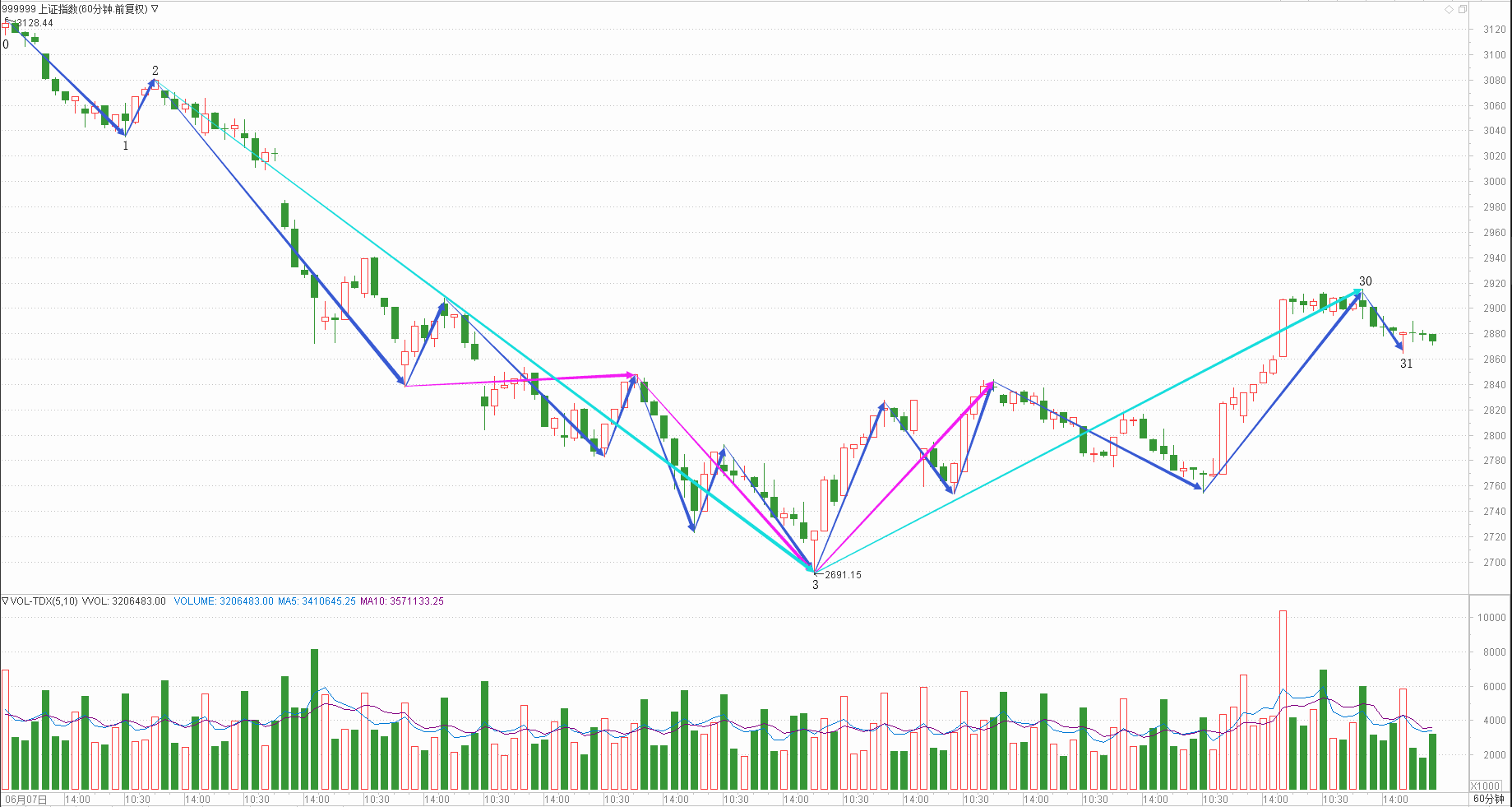Click the 3120 price axis label
1512x807 pixels.
point(1494,30)
